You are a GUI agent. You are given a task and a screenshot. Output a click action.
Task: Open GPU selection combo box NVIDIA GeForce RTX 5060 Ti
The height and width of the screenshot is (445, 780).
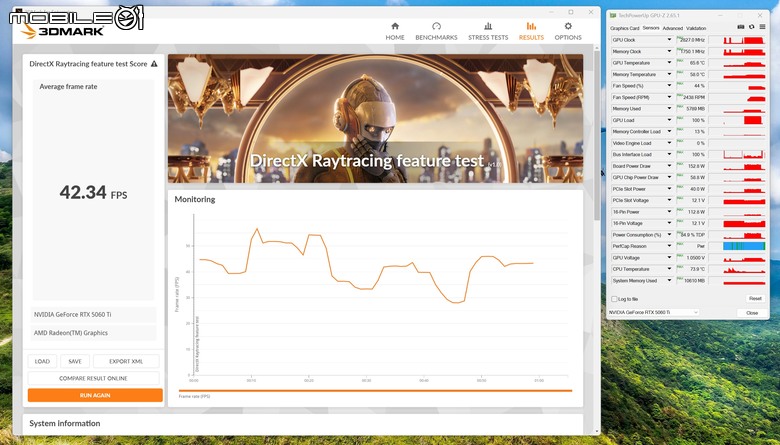pos(654,312)
